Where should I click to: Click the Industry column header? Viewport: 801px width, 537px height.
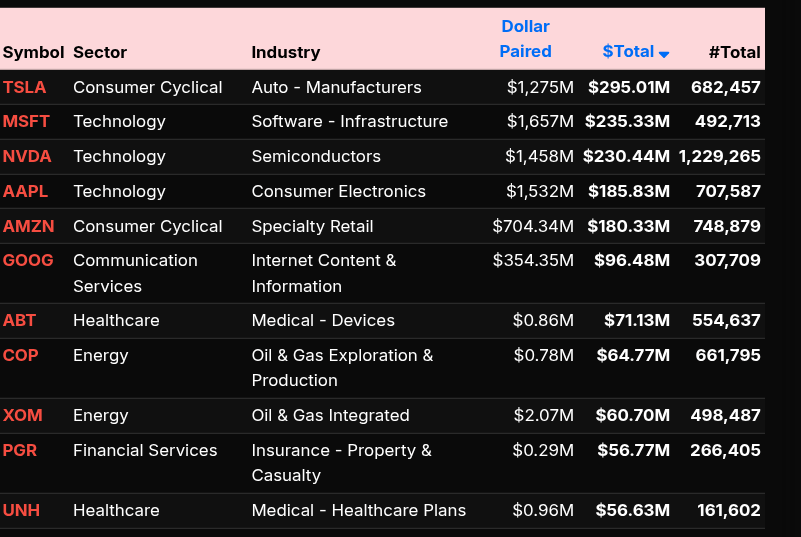tap(285, 52)
